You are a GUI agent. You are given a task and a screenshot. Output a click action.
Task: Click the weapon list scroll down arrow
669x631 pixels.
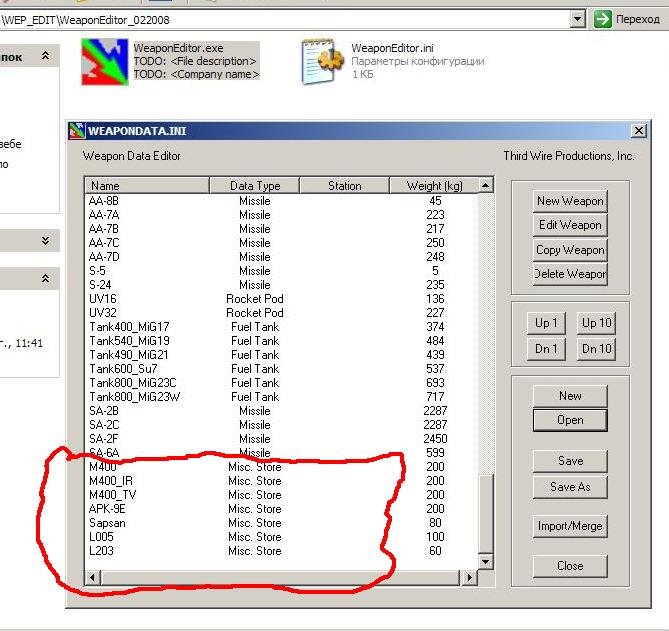[486, 561]
